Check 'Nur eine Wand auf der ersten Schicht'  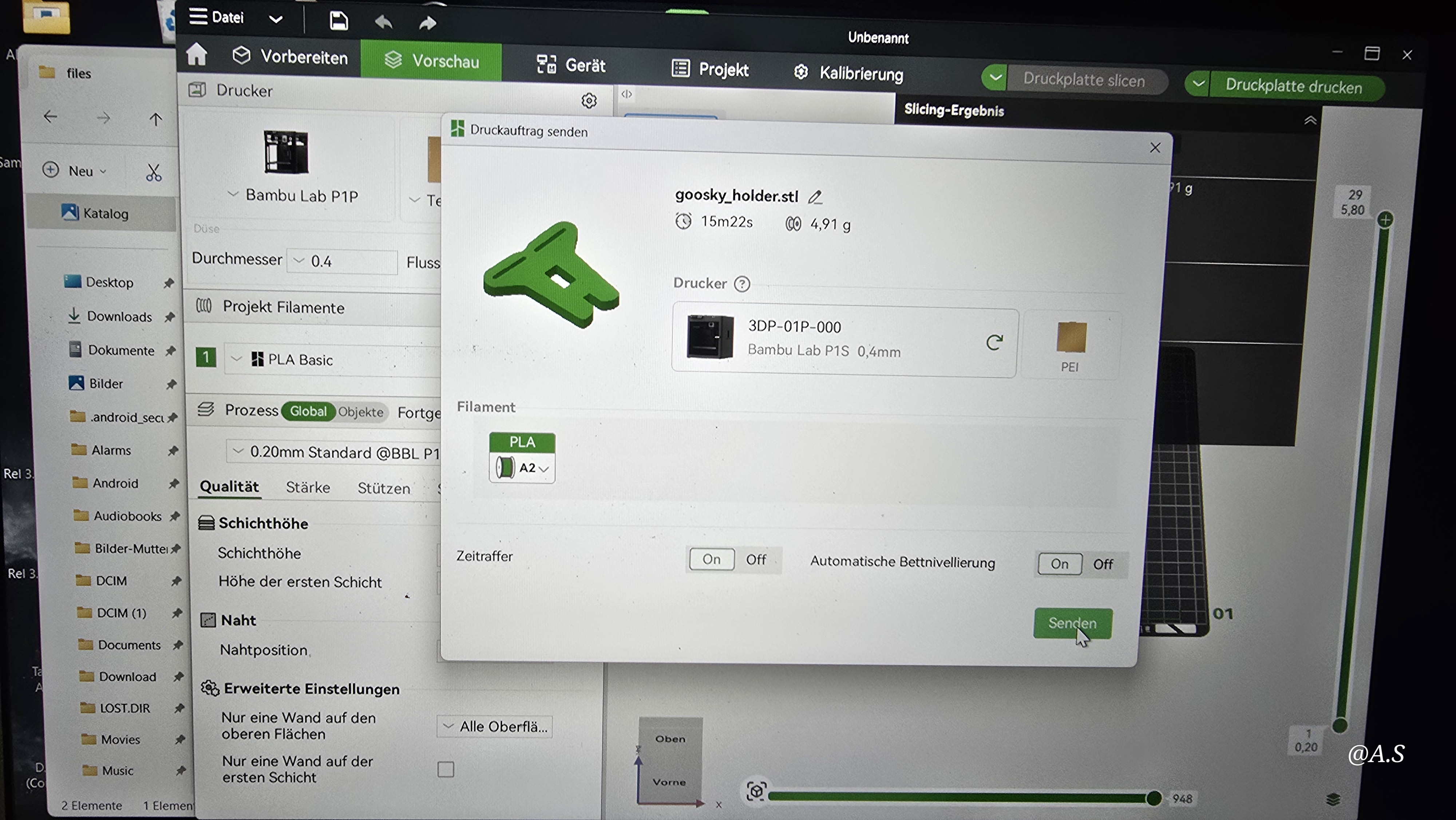446,769
